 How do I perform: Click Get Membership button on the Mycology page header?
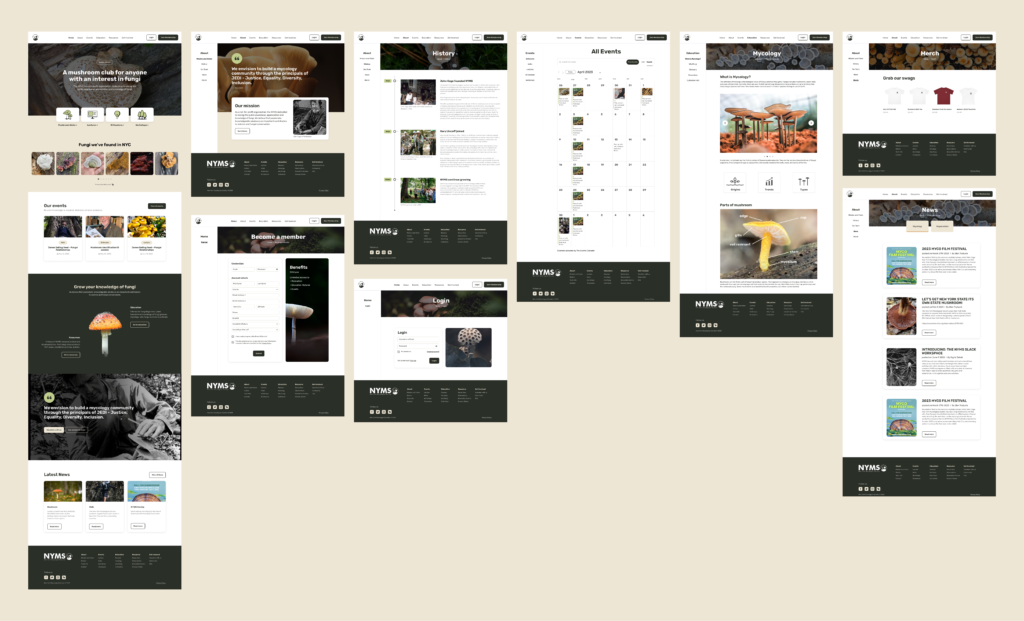820,37
